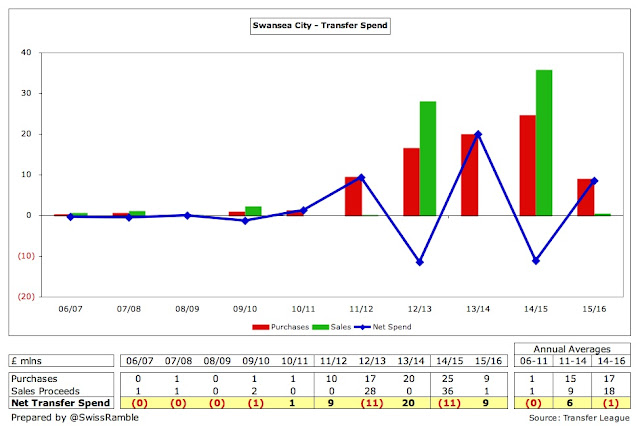Click the y-axis label 40
The height and width of the screenshot is (426, 640).
pyautogui.click(x=26, y=52)
